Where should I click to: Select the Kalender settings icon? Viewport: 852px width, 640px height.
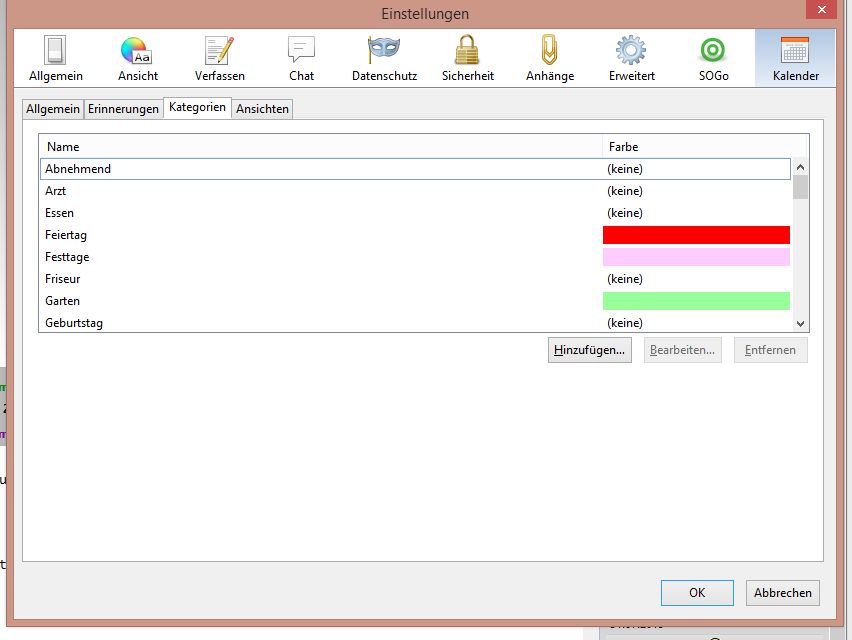pos(795,58)
